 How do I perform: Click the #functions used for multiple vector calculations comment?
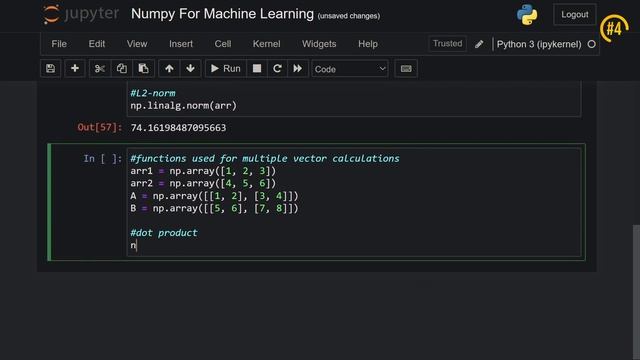(x=265, y=158)
